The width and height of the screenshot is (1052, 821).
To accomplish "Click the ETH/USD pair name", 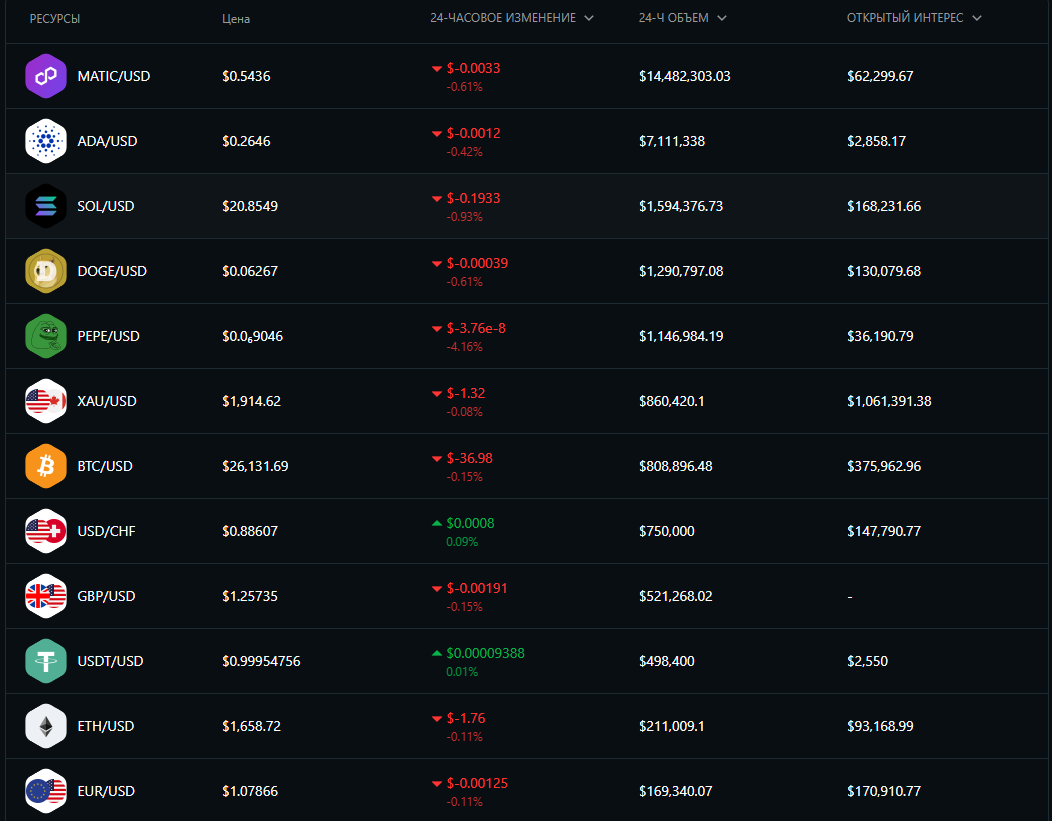I will click(105, 726).
